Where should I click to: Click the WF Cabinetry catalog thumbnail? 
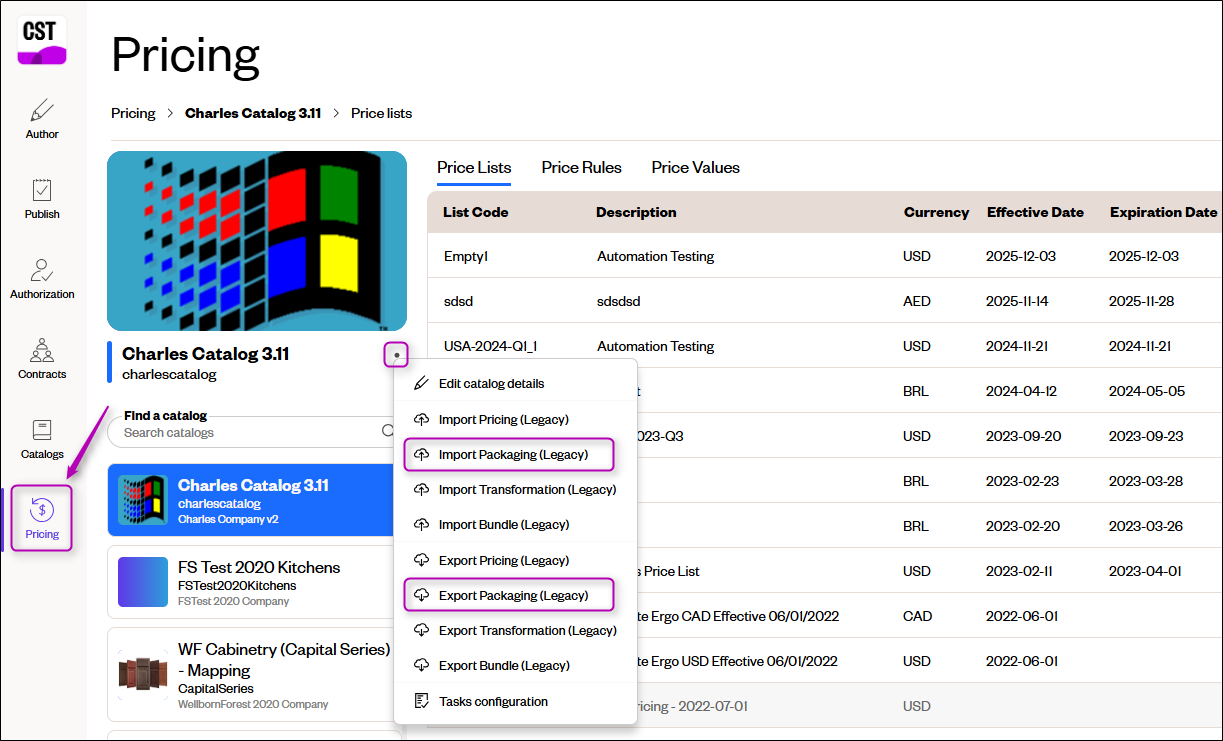[143, 674]
